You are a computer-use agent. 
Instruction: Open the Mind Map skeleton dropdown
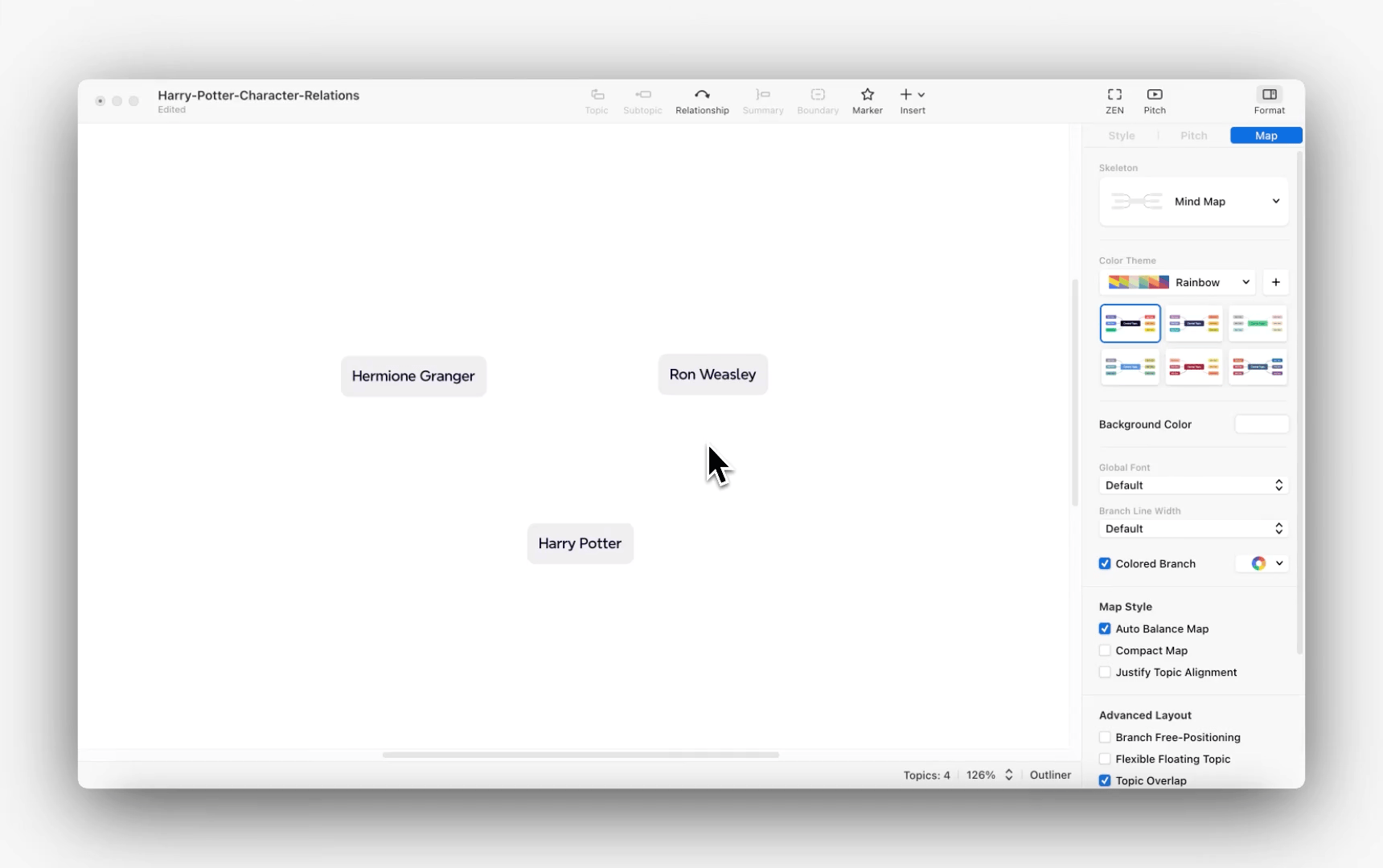click(1193, 202)
